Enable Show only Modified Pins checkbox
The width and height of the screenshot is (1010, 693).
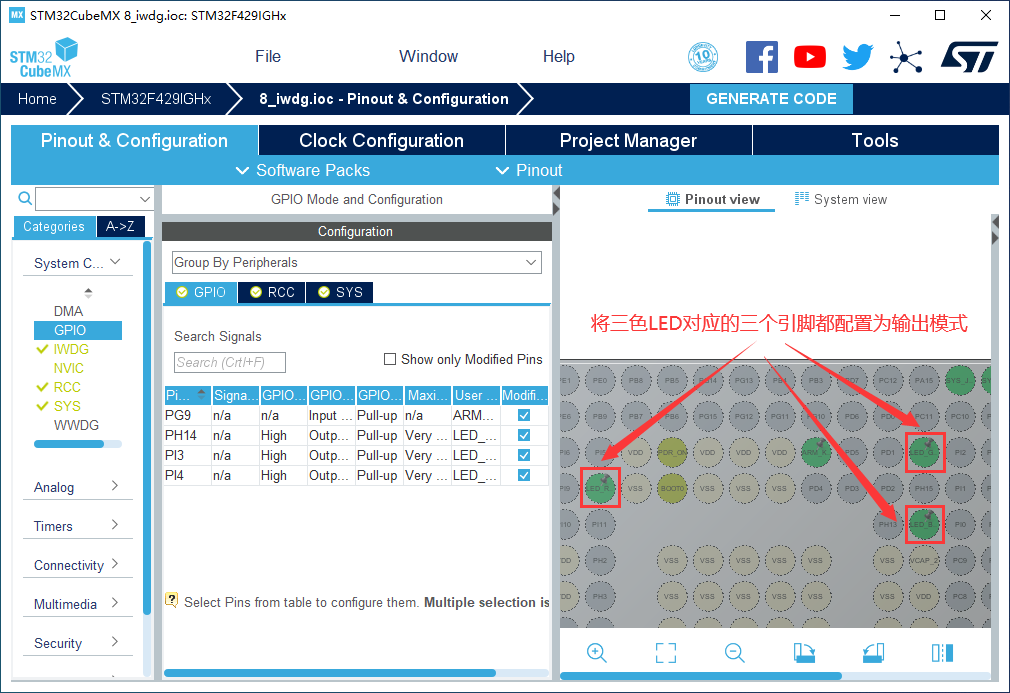[x=391, y=359]
